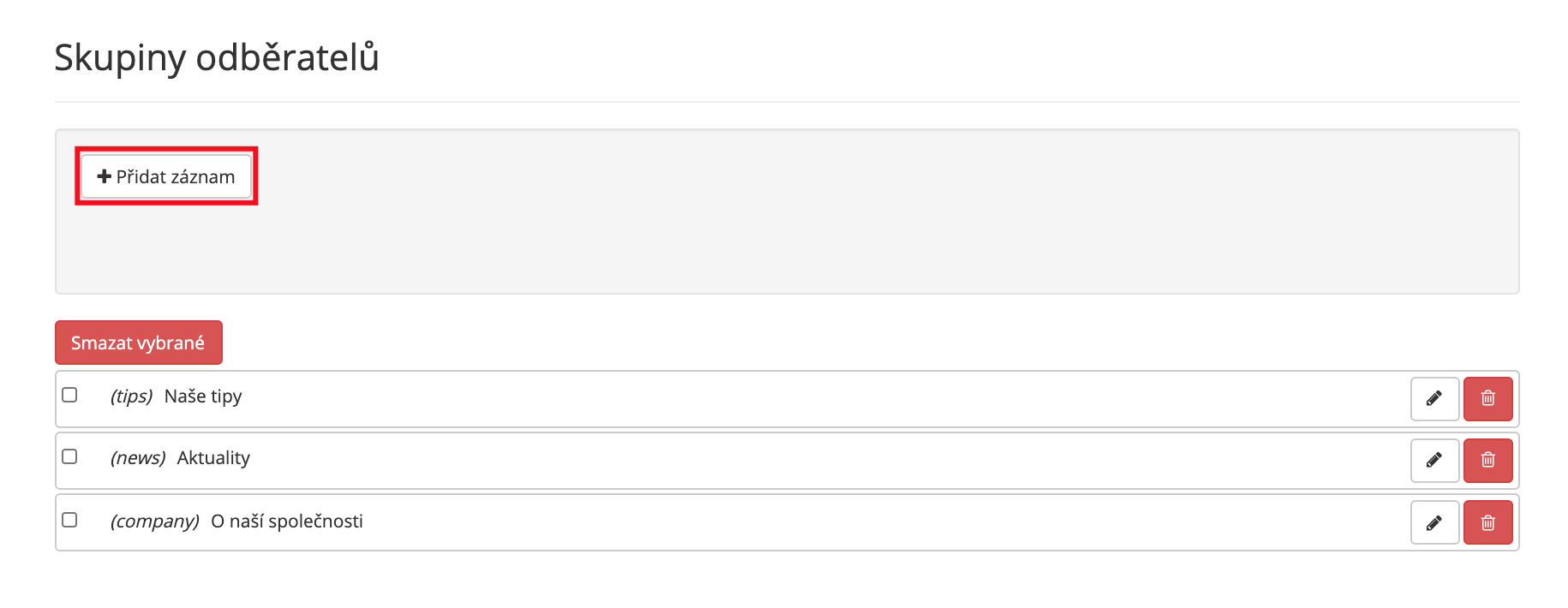This screenshot has height=608, width=1568.
Task: Click the Aktuality group name
Action: click(x=213, y=458)
